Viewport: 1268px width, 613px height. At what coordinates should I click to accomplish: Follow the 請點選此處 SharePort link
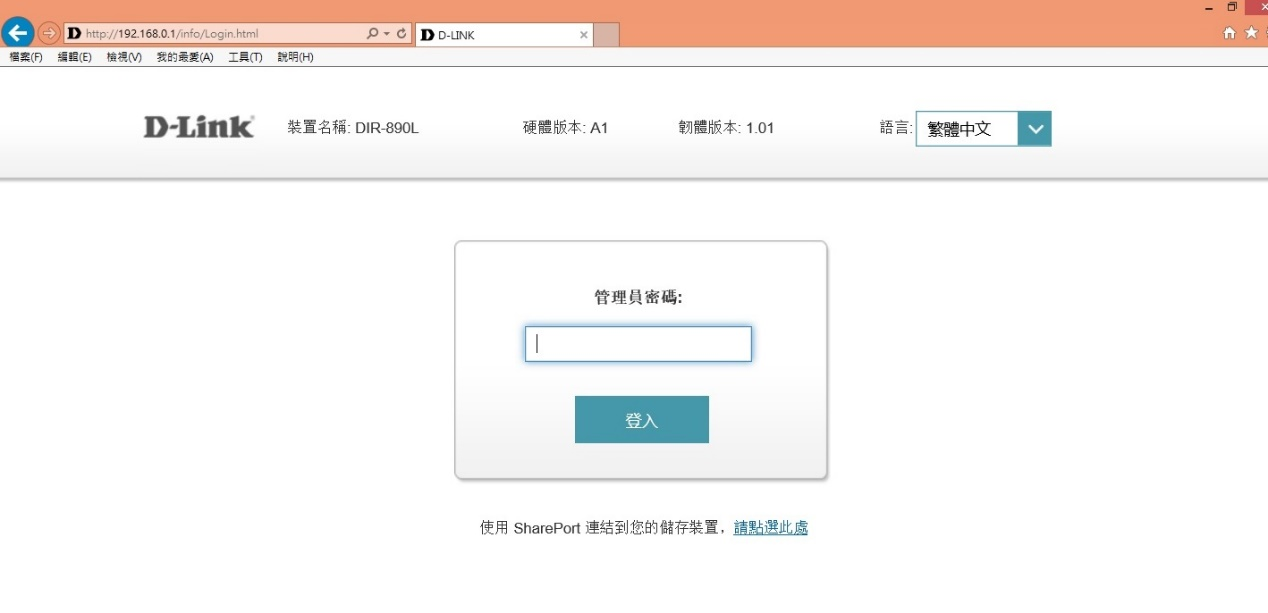click(770, 528)
